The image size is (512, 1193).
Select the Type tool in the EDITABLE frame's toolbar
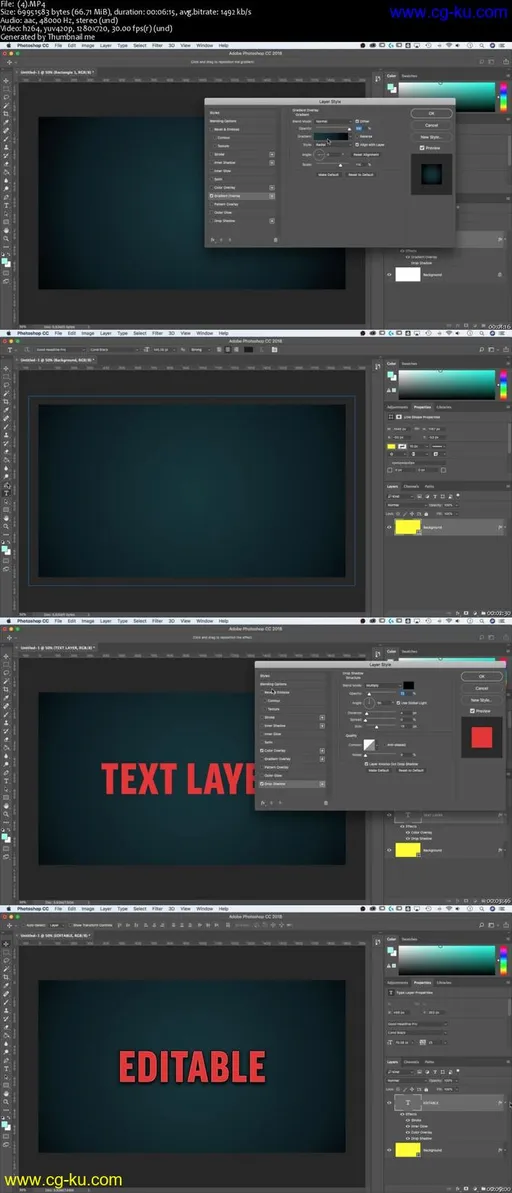coord(7,1068)
